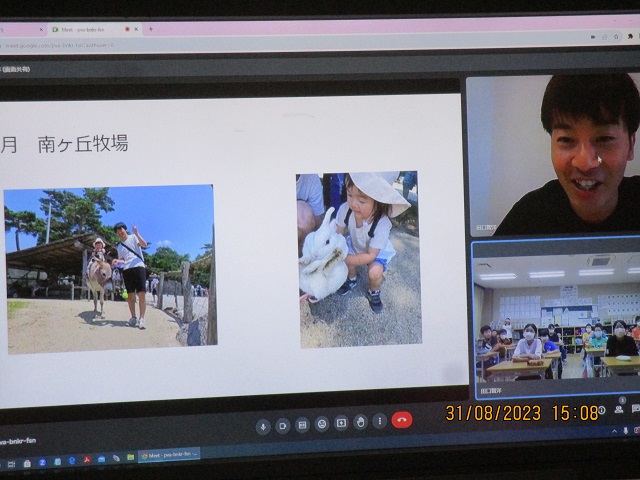This screenshot has width=640, height=480.
Task: Click red leave call button
Action: (402, 420)
